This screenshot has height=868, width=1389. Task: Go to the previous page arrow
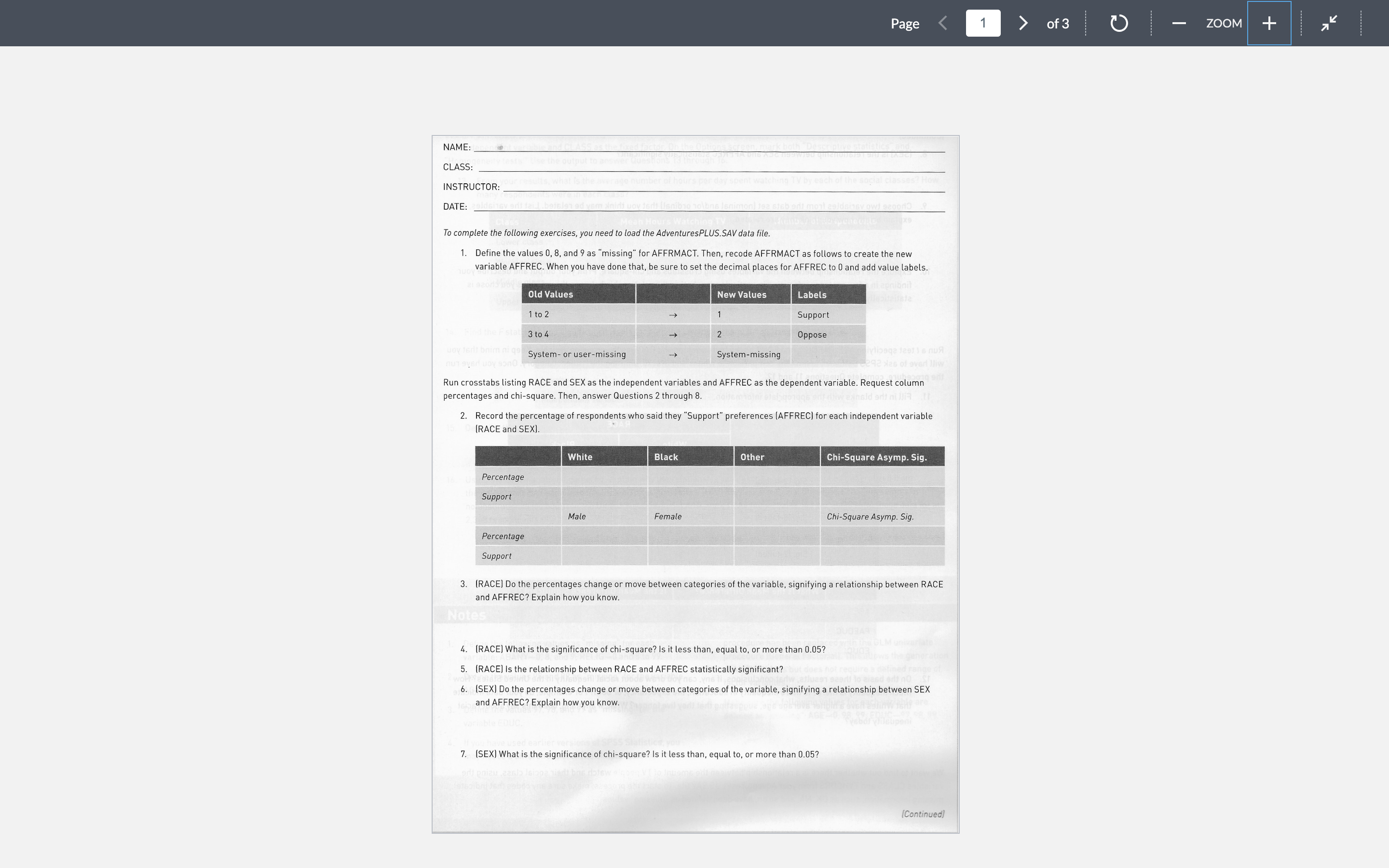click(942, 24)
